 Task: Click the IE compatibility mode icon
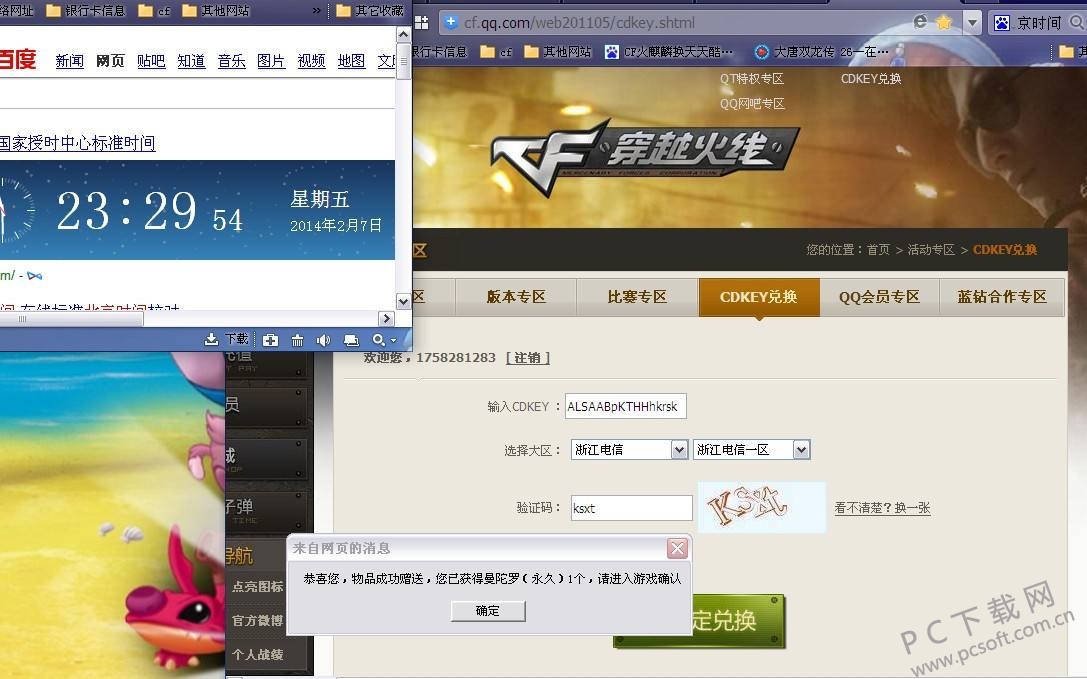point(921,22)
